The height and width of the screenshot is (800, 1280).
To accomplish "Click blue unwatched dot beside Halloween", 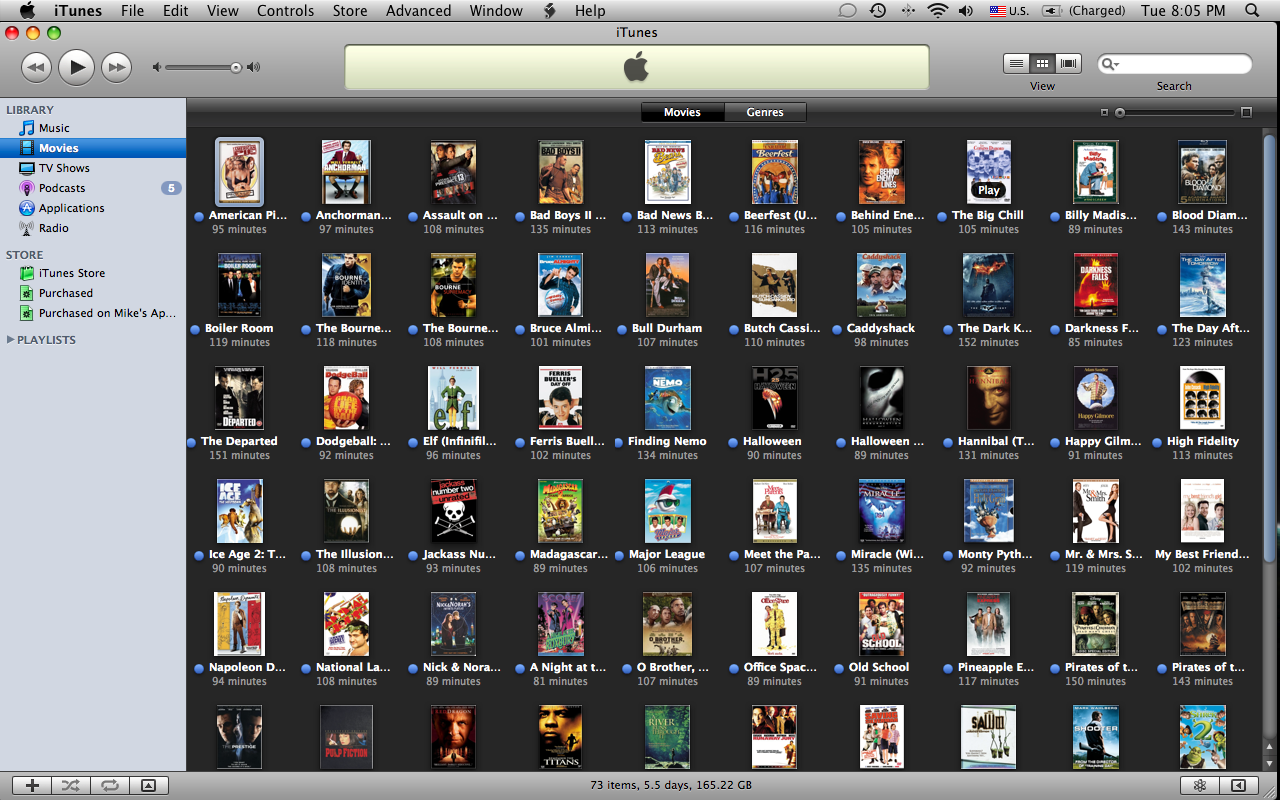I will click(x=735, y=443).
